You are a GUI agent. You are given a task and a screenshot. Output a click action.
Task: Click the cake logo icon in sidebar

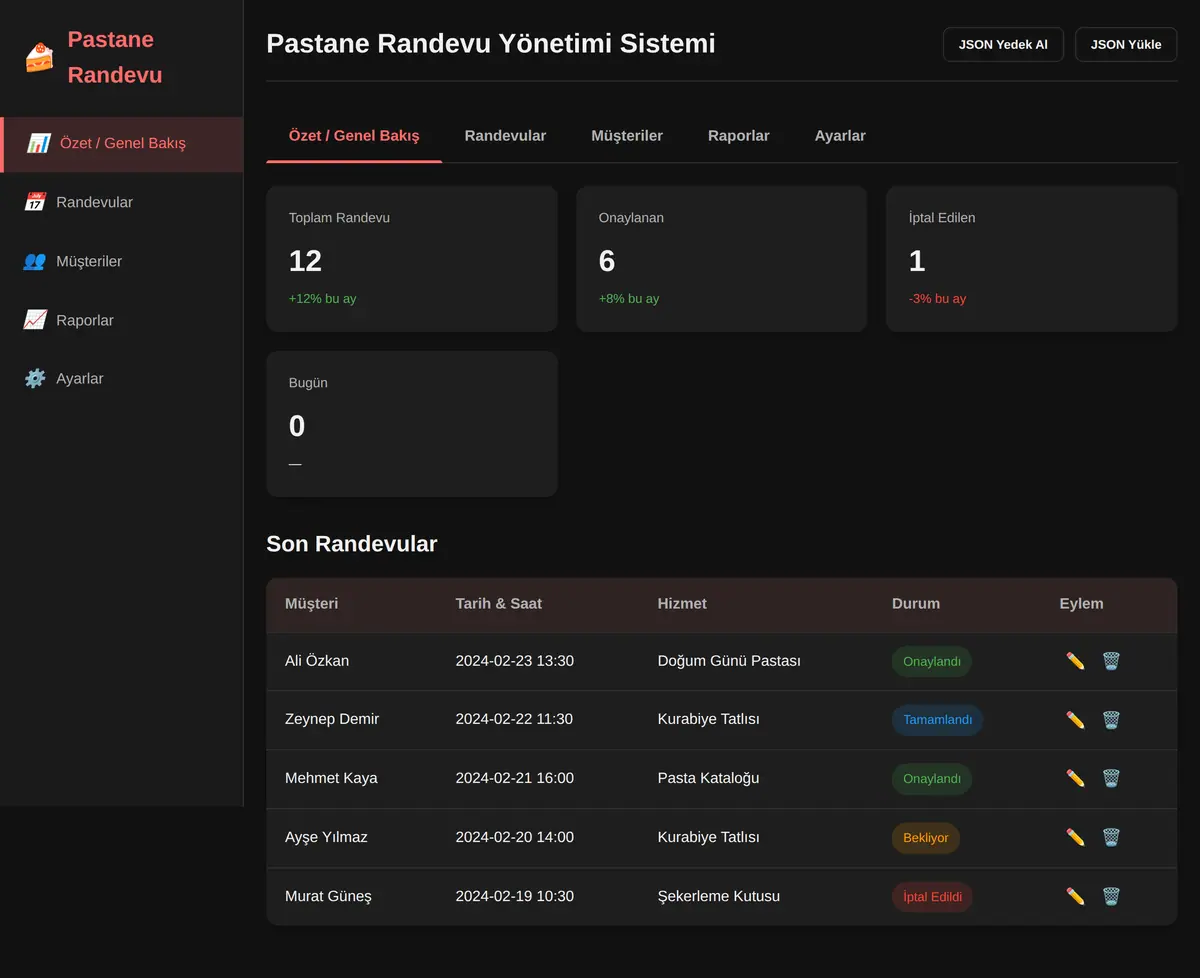[40, 57]
